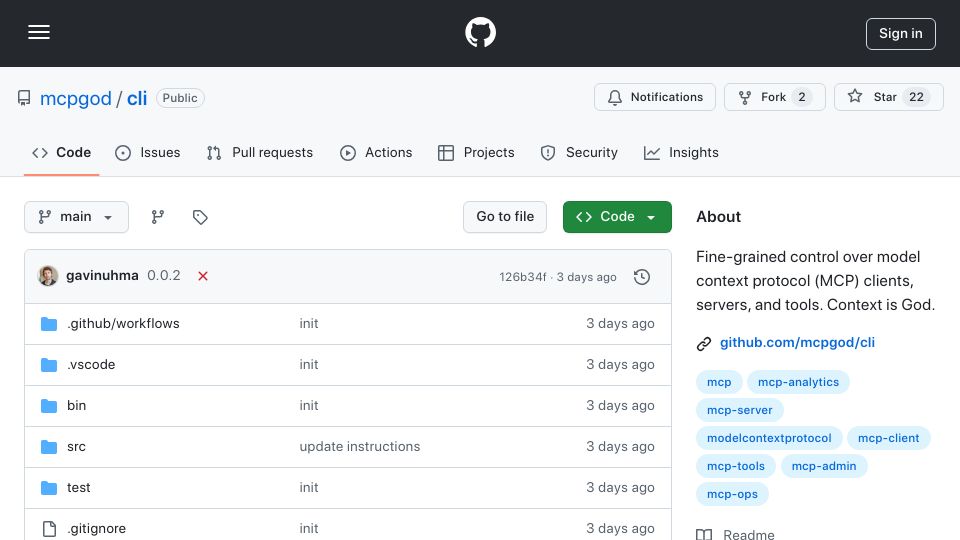
Task: Expand the green Code dropdown
Action: [x=617, y=217]
